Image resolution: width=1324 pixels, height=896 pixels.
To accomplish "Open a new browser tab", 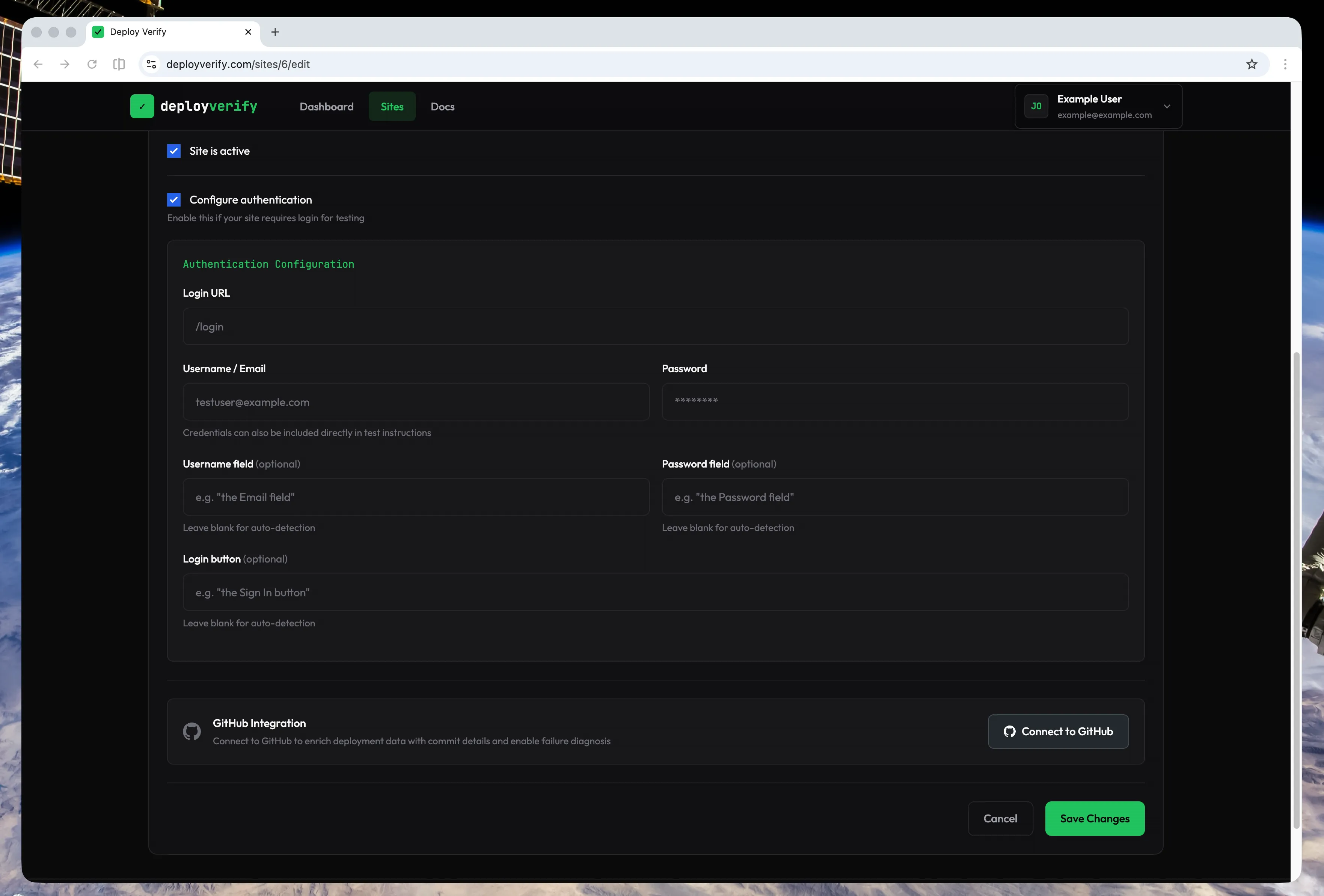I will pyautogui.click(x=275, y=32).
